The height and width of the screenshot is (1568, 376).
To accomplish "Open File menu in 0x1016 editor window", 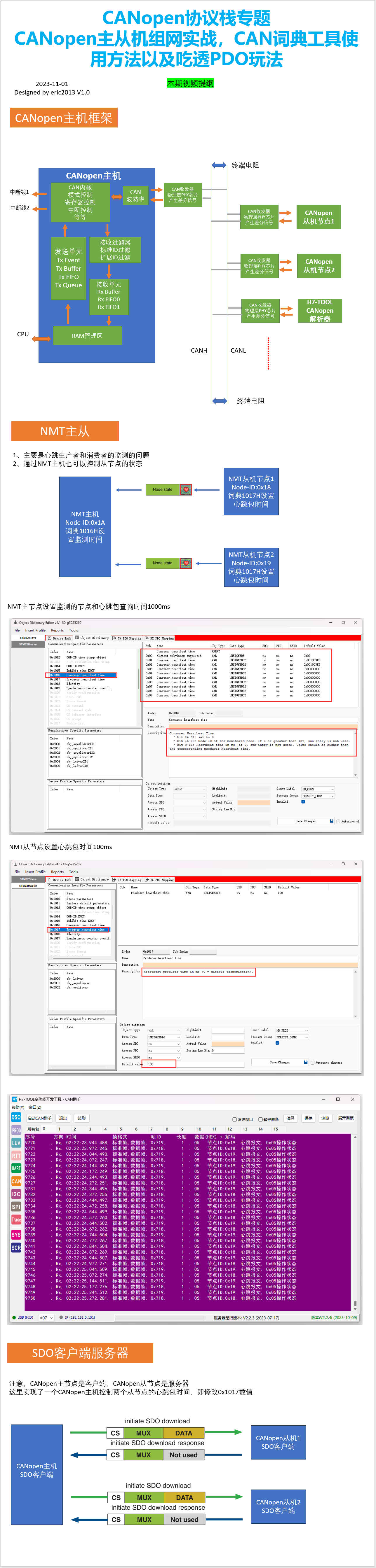I will tap(17, 631).
